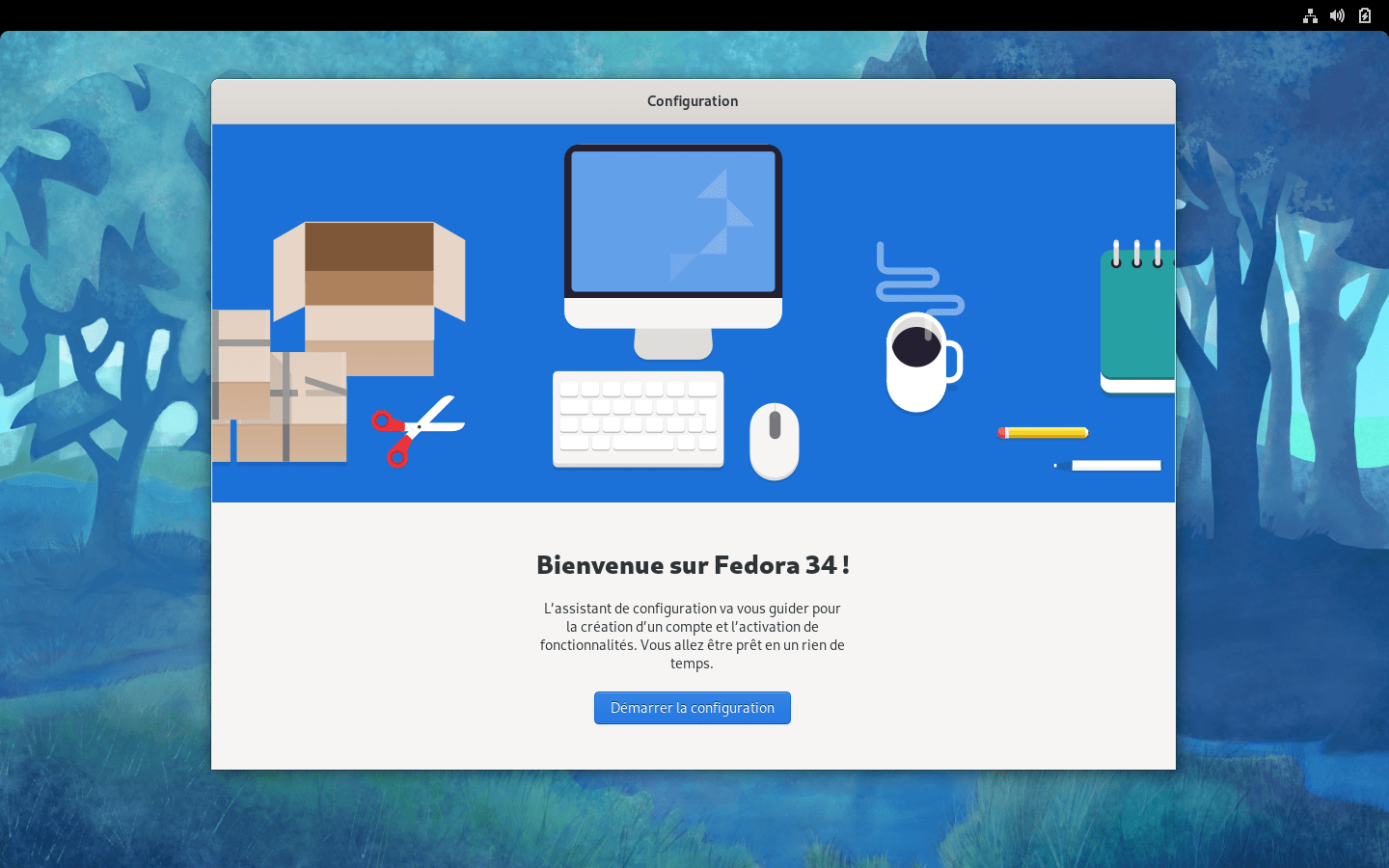Click the battery indicator icon
The width and height of the screenshot is (1389, 868).
1365,15
